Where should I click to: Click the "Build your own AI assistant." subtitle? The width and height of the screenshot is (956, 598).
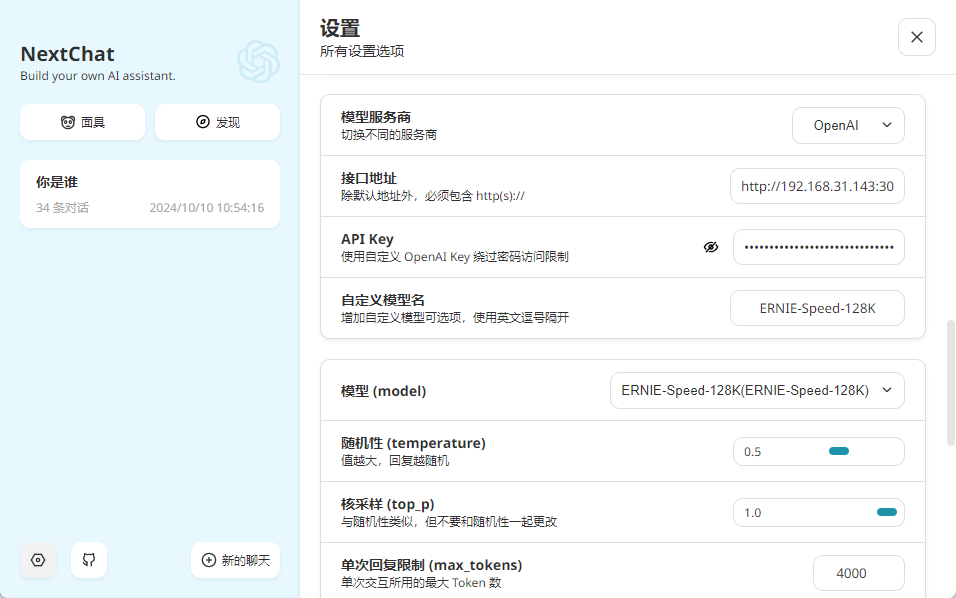point(98,76)
